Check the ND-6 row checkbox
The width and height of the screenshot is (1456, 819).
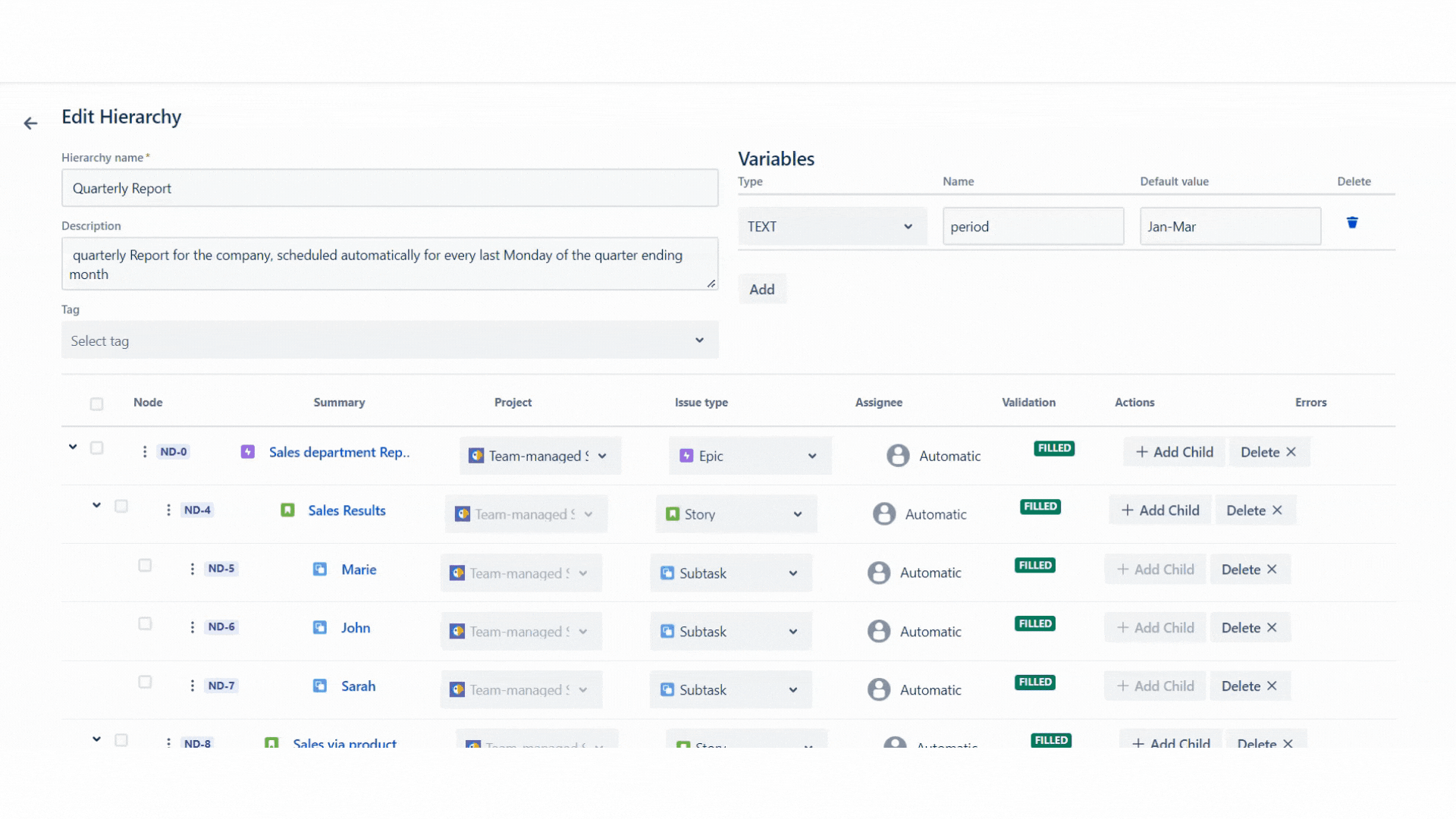(x=145, y=623)
